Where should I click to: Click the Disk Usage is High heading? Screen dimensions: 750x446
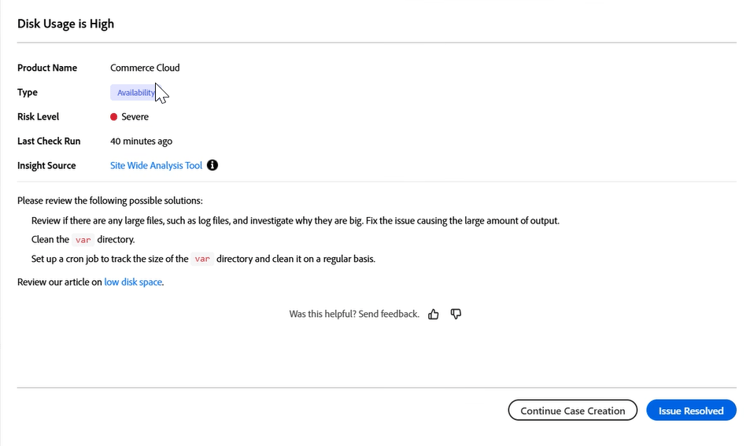66,23
